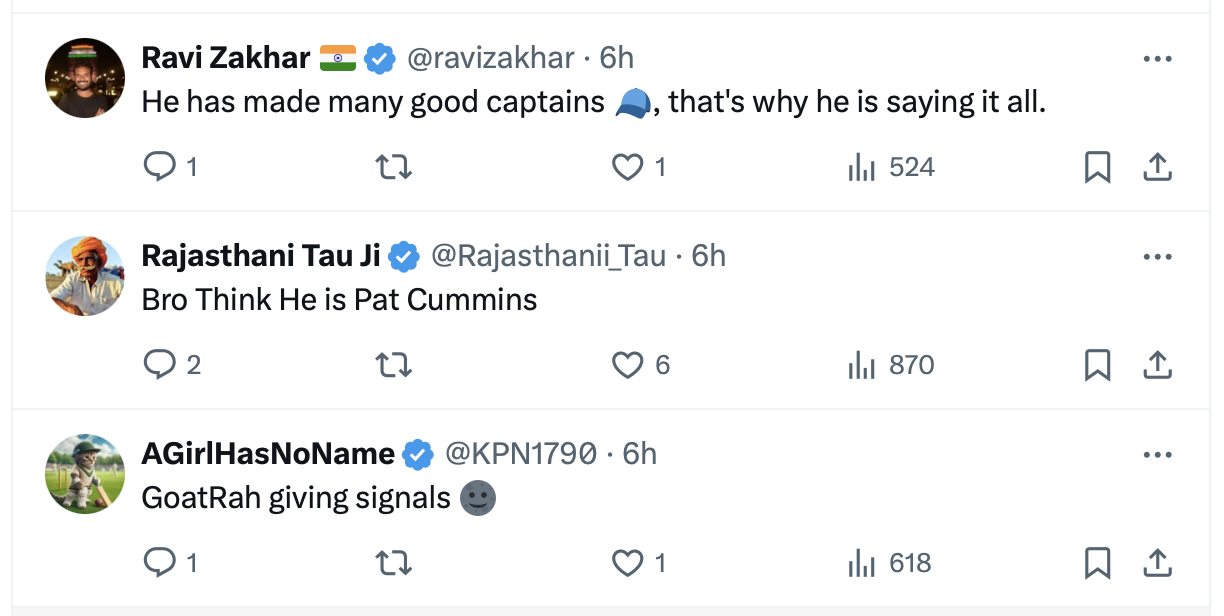
Task: Open AGirlHasNoName's profile picture
Action: click(x=85, y=474)
